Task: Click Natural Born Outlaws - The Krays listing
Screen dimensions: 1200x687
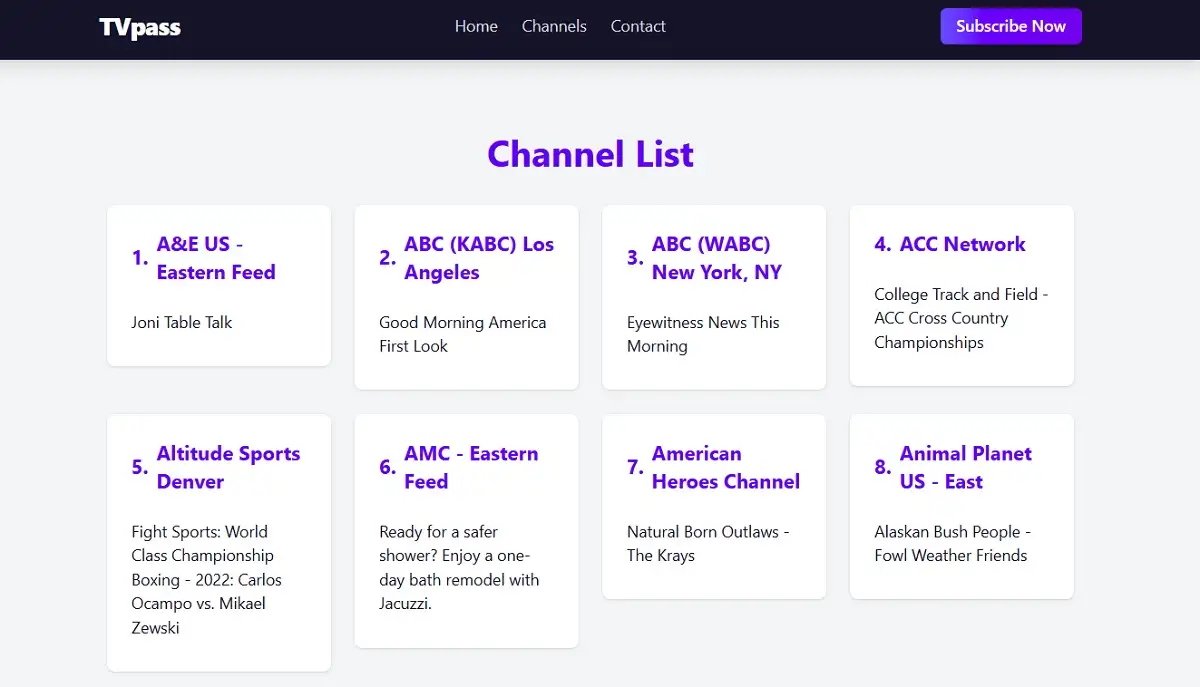Action: 707,544
